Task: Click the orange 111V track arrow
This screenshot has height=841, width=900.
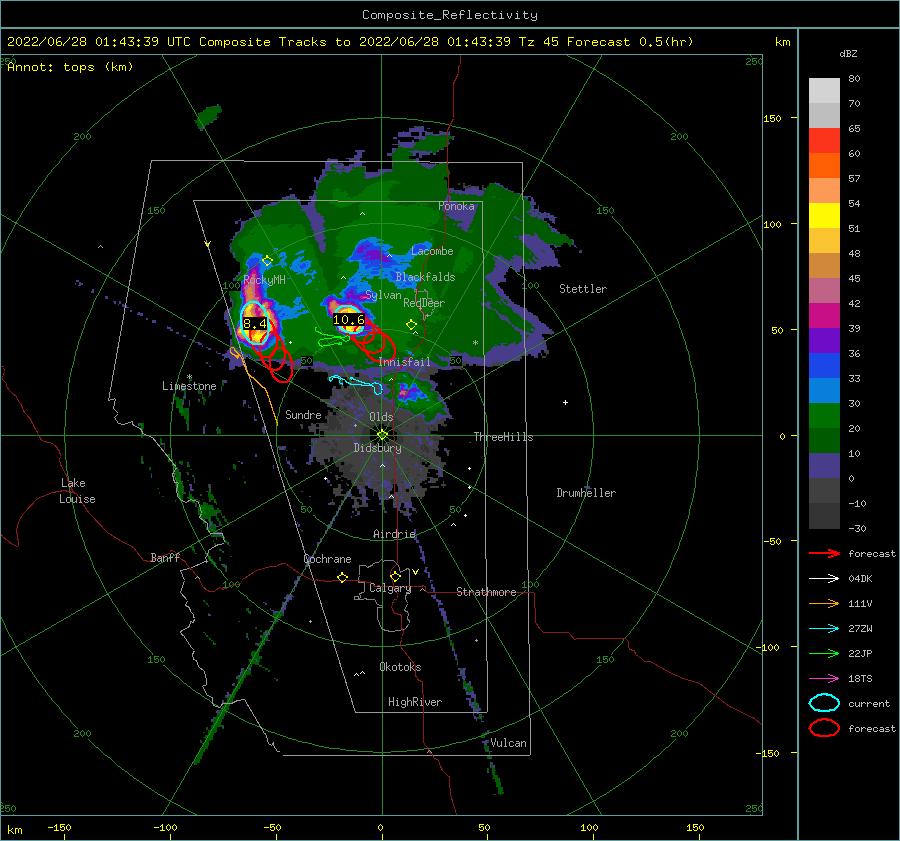Action: (824, 603)
